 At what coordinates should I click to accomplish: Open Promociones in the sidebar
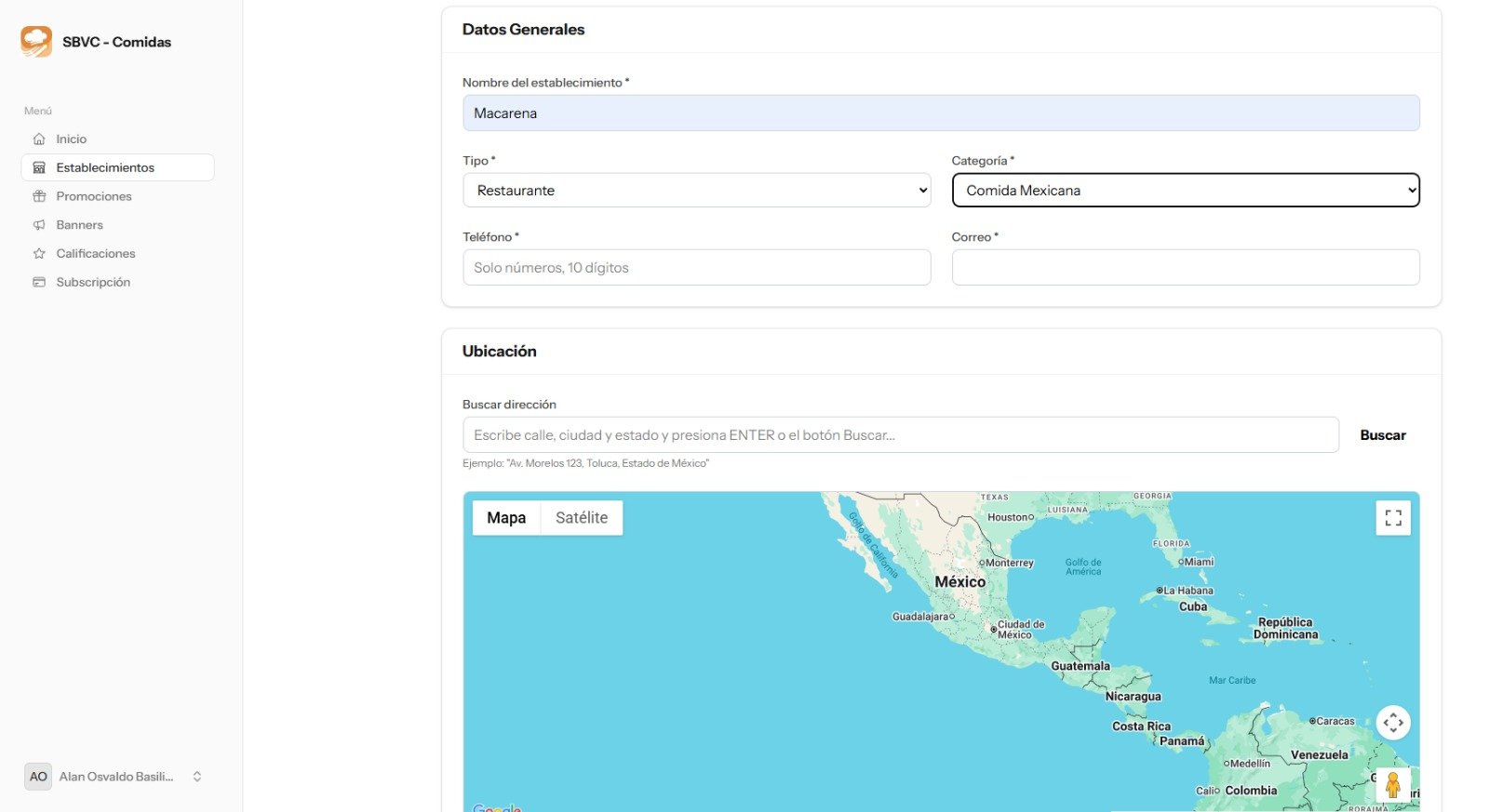[x=117, y=196]
